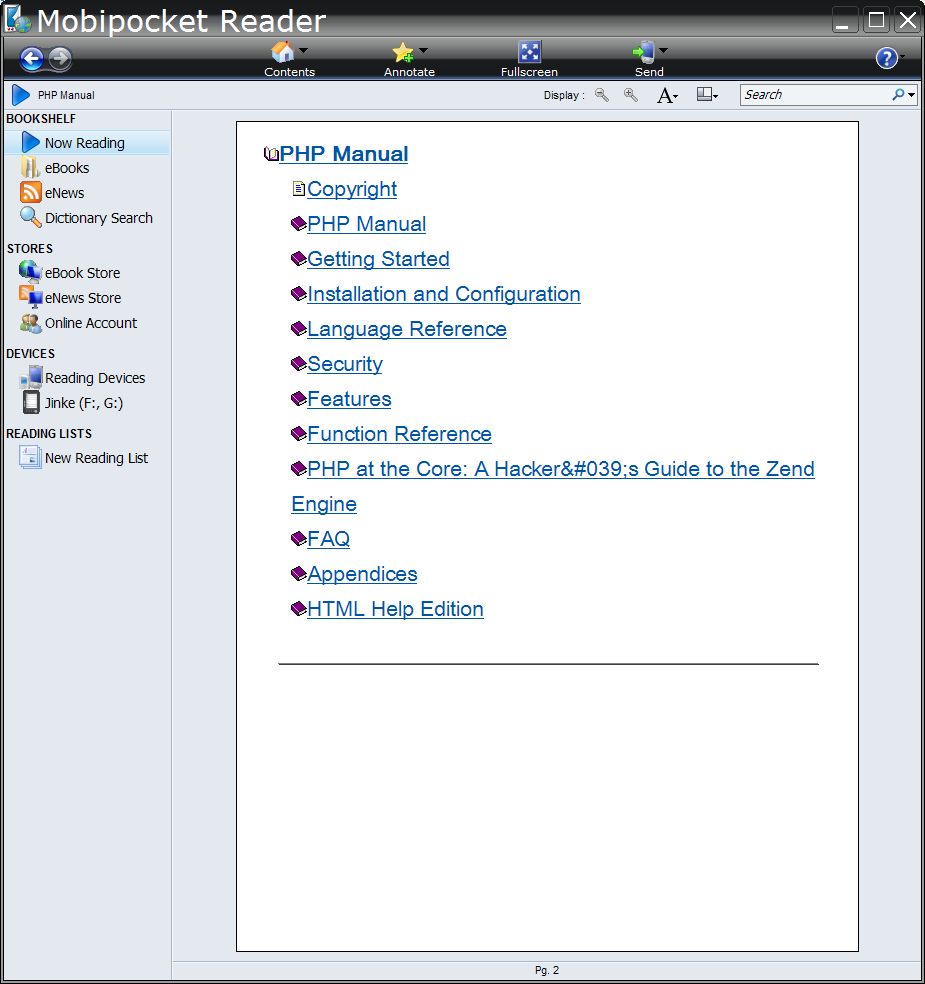Click the eNews Store icon
The width and height of the screenshot is (925, 984).
tap(30, 297)
